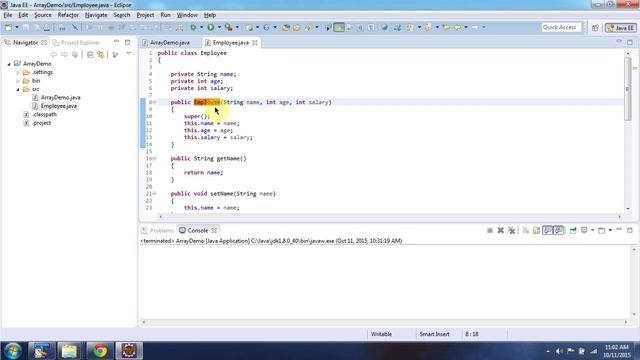Screen dimensions: 640x360
Task: Open the Navigator View Menu triangle
Action: pyautogui.click(x=129, y=54)
